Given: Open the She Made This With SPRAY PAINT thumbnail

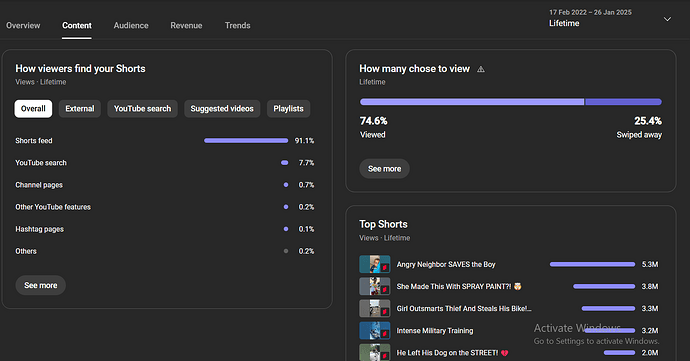Looking at the screenshot, I should [374, 286].
